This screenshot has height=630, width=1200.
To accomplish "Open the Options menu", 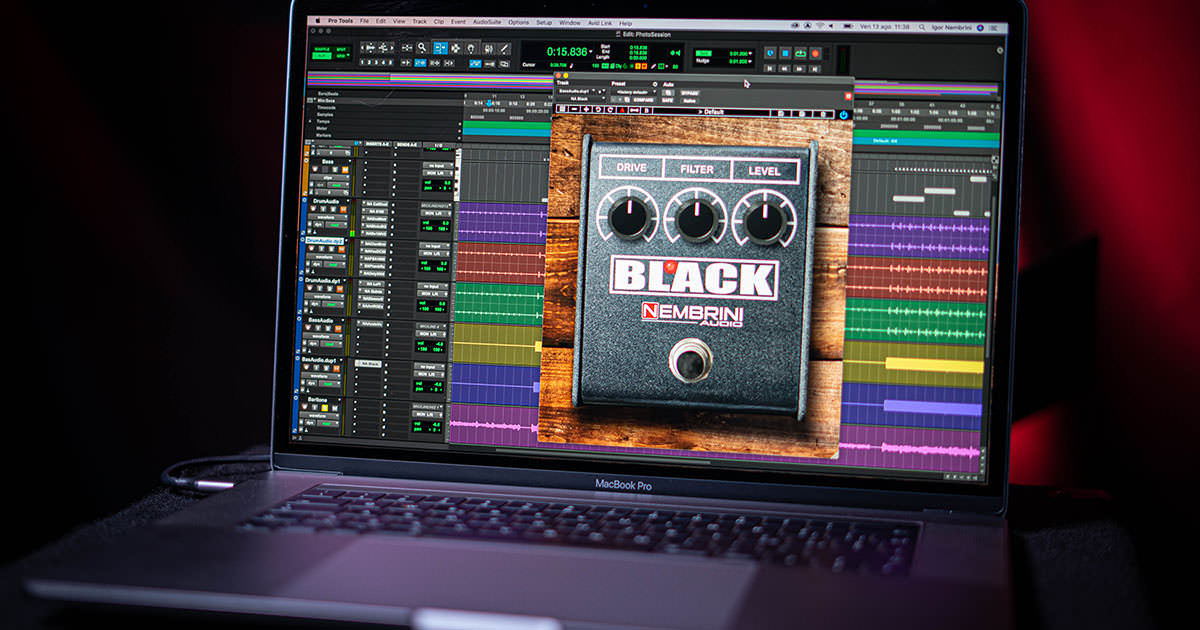I will [x=518, y=22].
